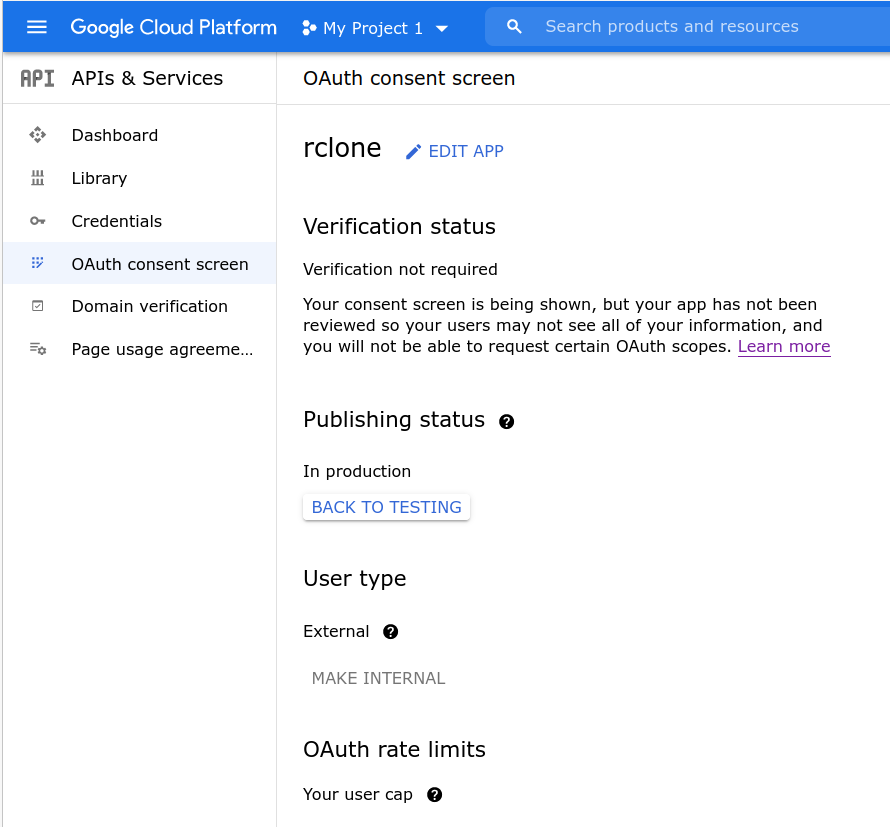Image resolution: width=890 pixels, height=827 pixels.
Task: Click the Library icon in sidebar
Action: (x=38, y=178)
